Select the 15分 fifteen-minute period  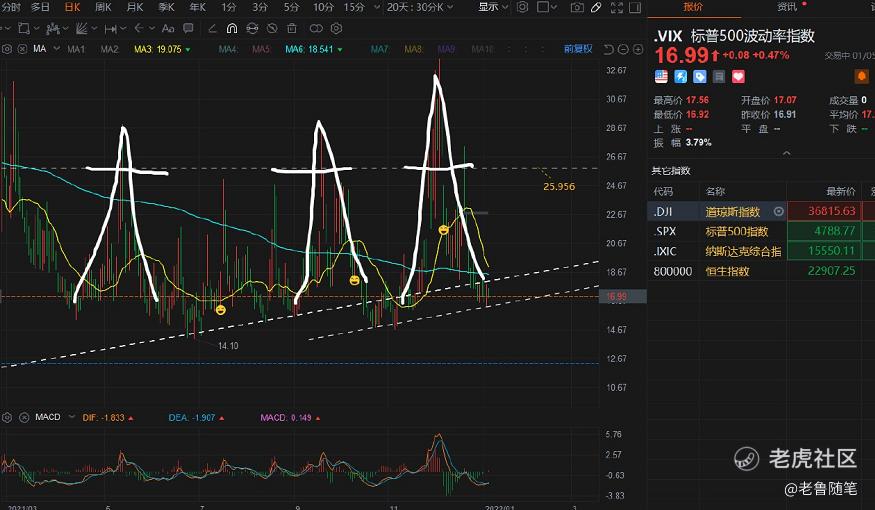pyautogui.click(x=354, y=7)
